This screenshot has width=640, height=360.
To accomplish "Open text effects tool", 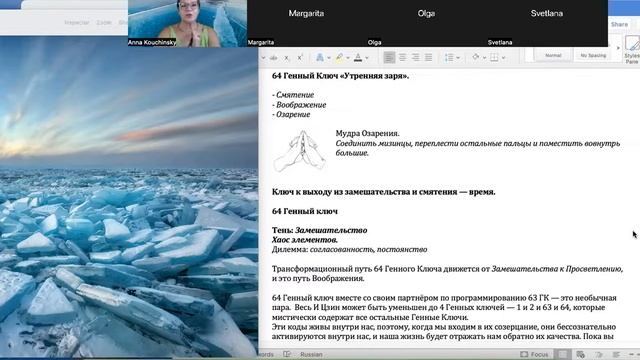I will tap(320, 58).
